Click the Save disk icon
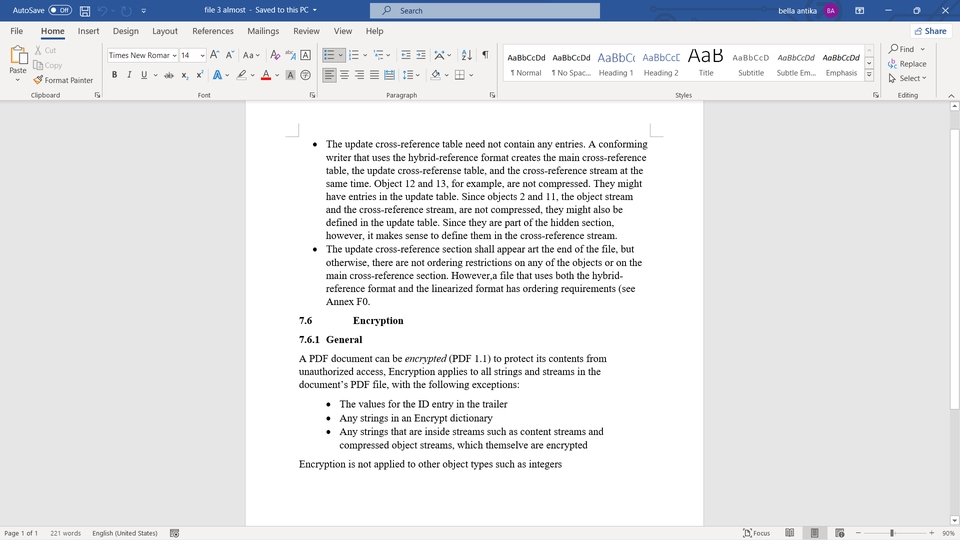 point(85,10)
